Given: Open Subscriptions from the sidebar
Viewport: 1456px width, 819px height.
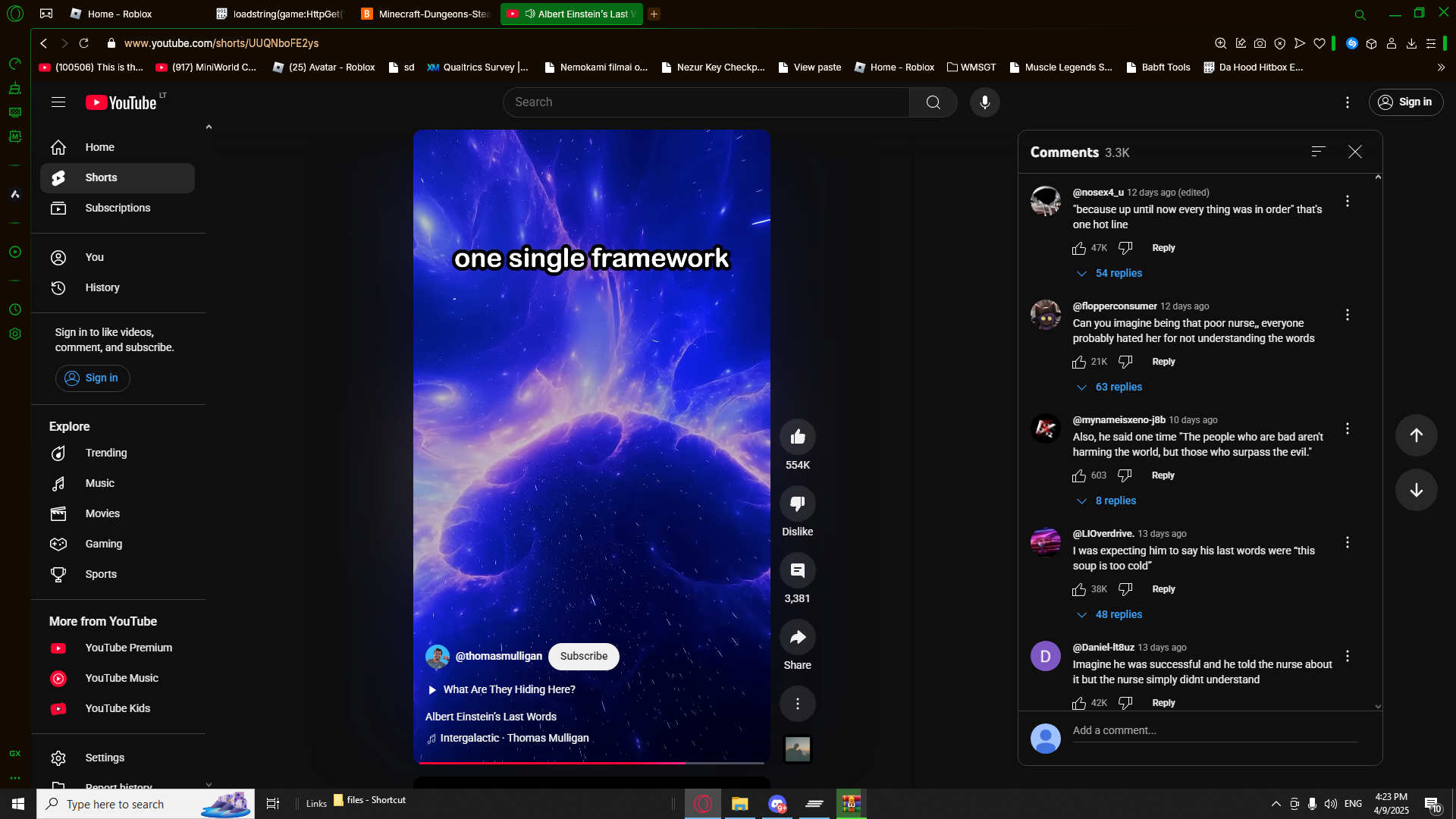Looking at the screenshot, I should pyautogui.click(x=118, y=208).
